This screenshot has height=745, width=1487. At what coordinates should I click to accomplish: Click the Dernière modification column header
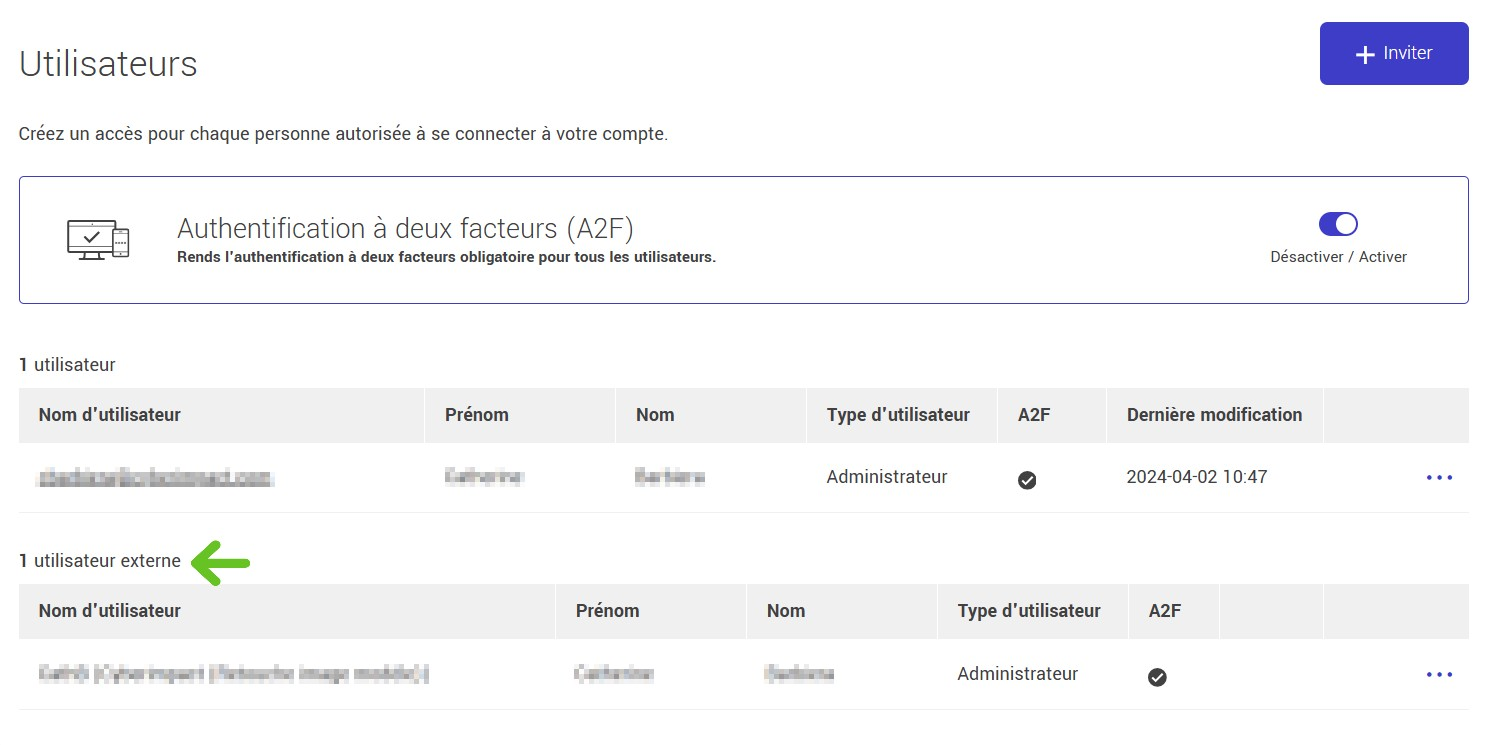1214,415
